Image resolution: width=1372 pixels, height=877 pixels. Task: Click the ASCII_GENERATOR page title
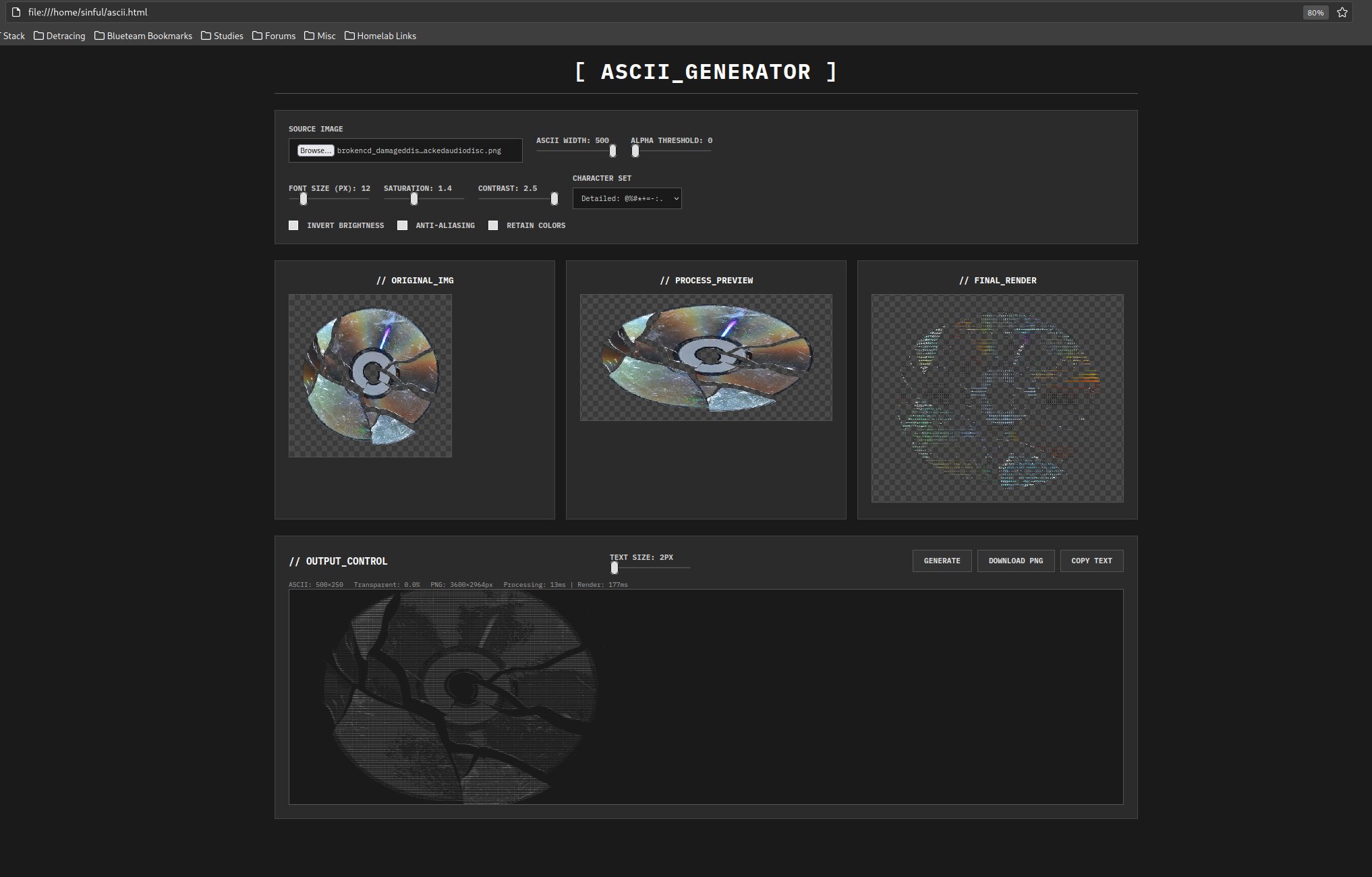coord(706,72)
